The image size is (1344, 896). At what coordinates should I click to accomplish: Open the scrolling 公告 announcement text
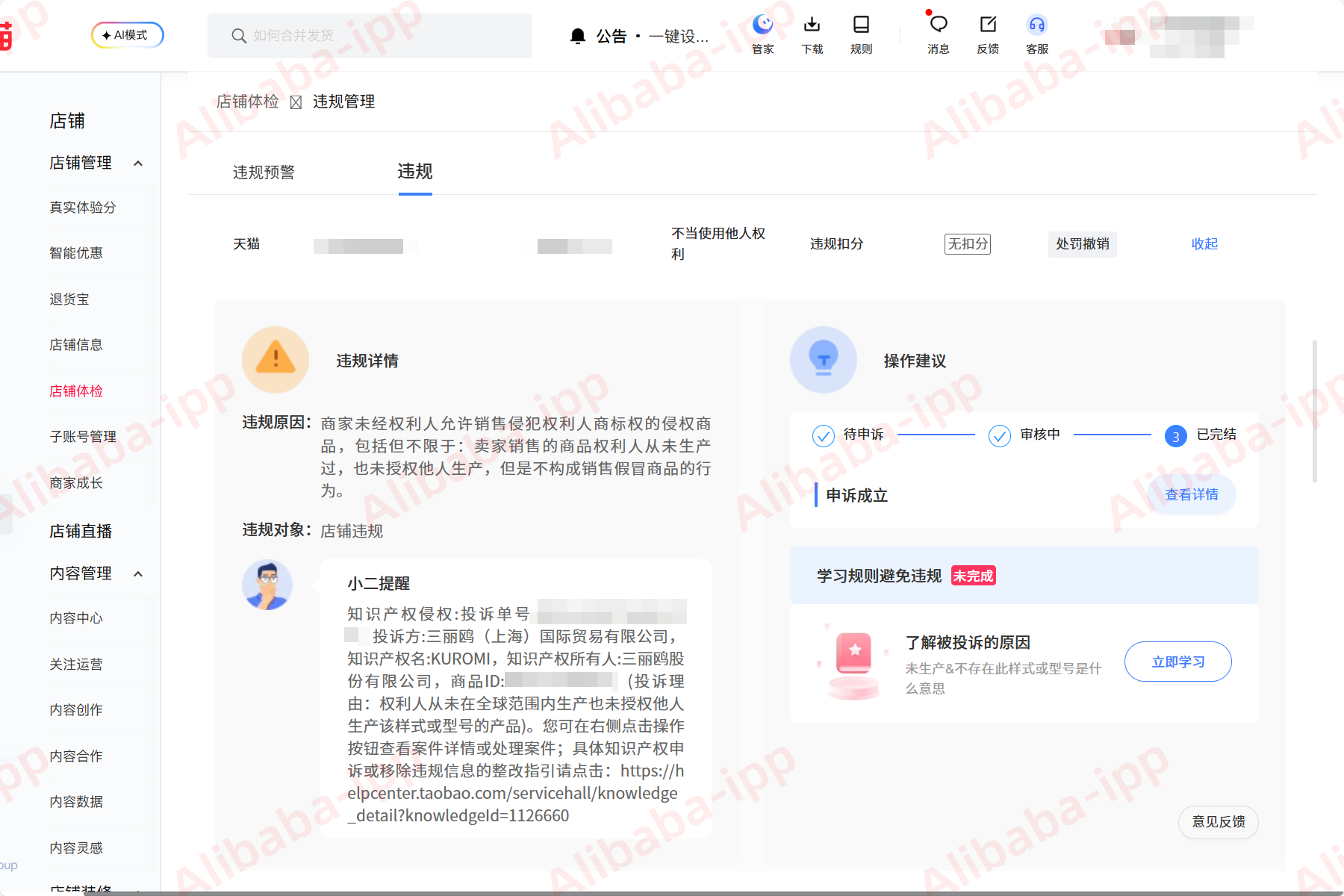[679, 36]
